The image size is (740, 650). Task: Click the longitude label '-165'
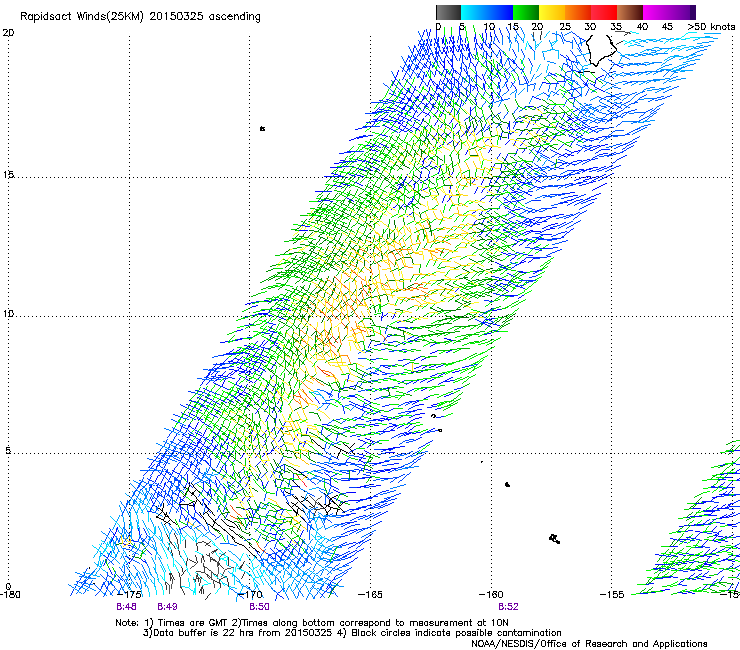pyautogui.click(x=370, y=595)
